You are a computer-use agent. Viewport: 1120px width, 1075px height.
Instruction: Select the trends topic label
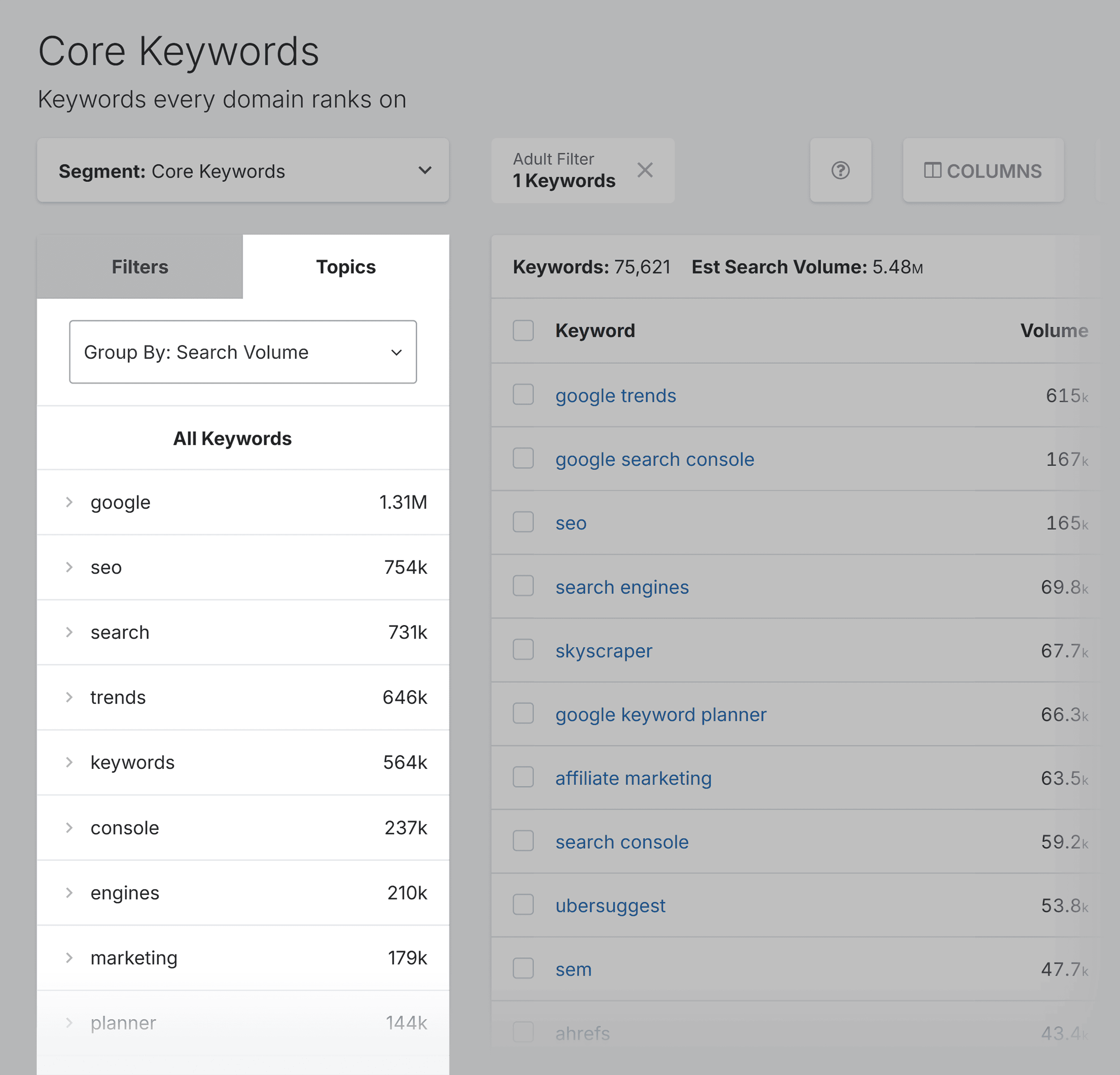click(x=118, y=697)
